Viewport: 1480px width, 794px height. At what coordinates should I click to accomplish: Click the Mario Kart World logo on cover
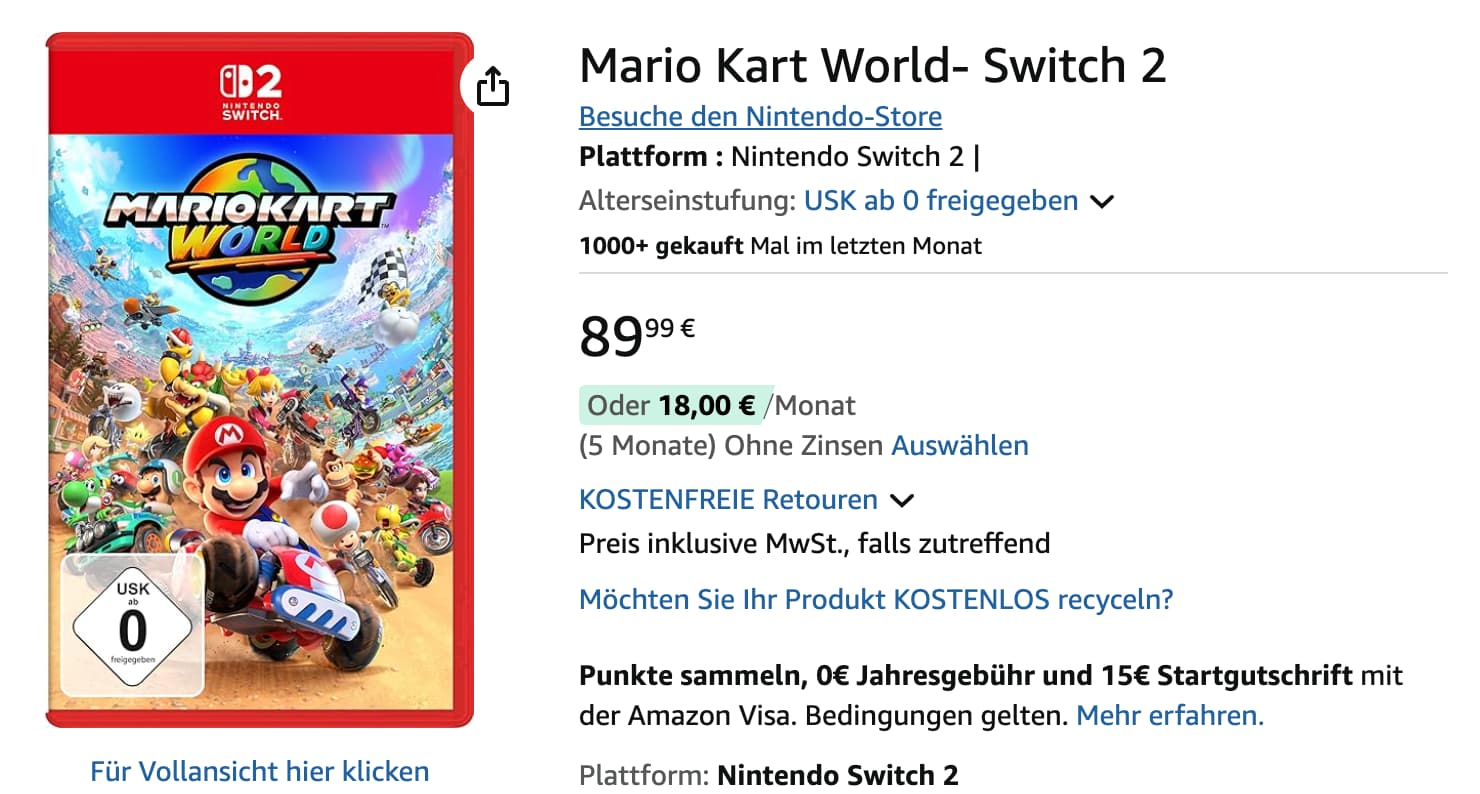[x=251, y=225]
